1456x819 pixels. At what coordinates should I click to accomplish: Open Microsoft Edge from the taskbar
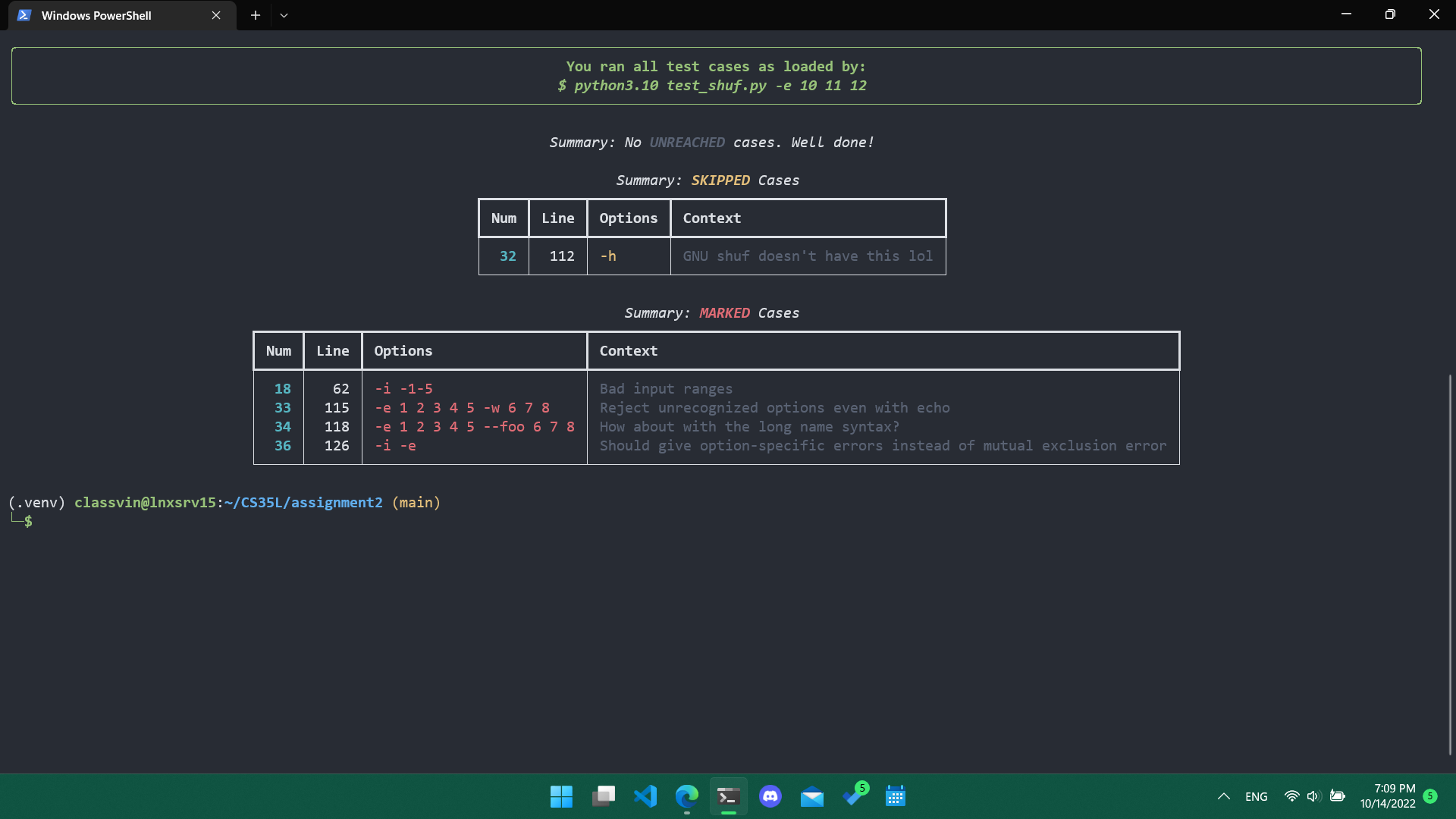(687, 796)
